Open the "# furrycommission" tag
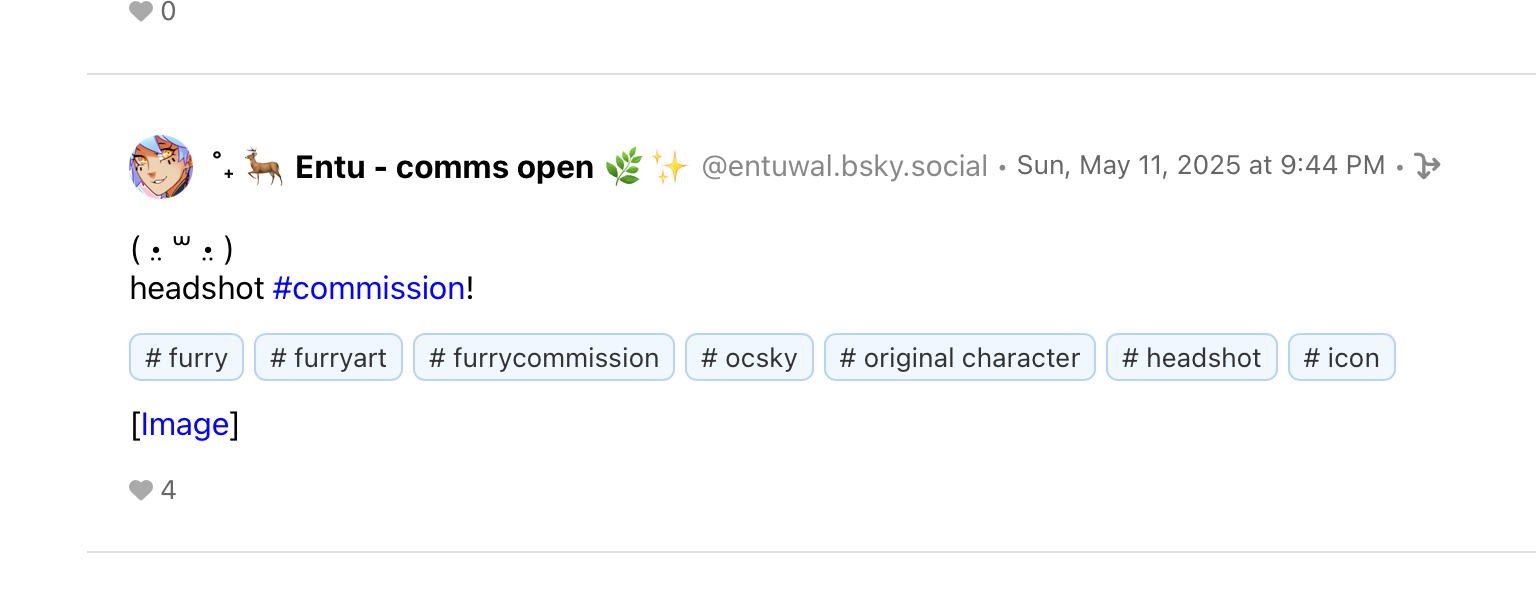The width and height of the screenshot is (1536, 600). 544,358
